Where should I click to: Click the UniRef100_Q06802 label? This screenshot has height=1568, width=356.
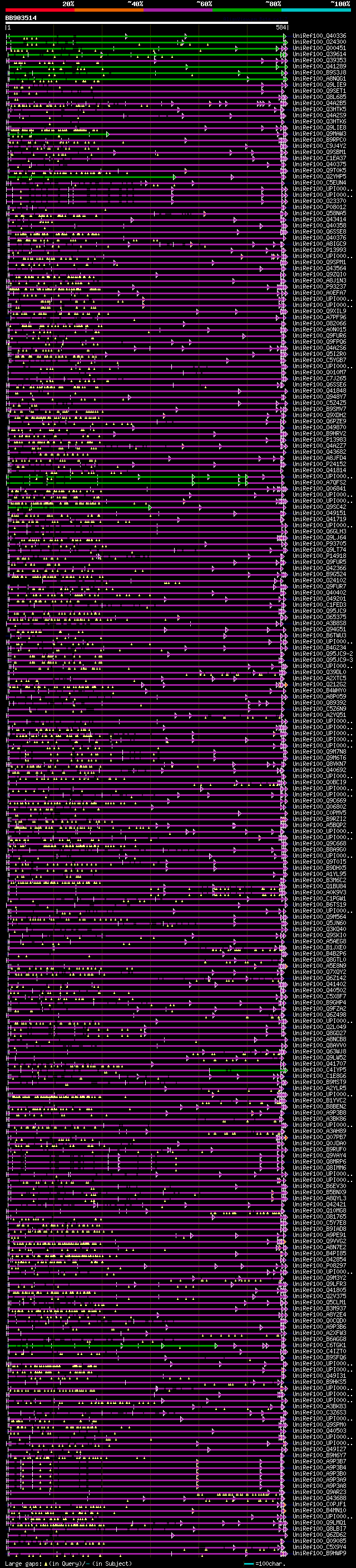coord(319,807)
